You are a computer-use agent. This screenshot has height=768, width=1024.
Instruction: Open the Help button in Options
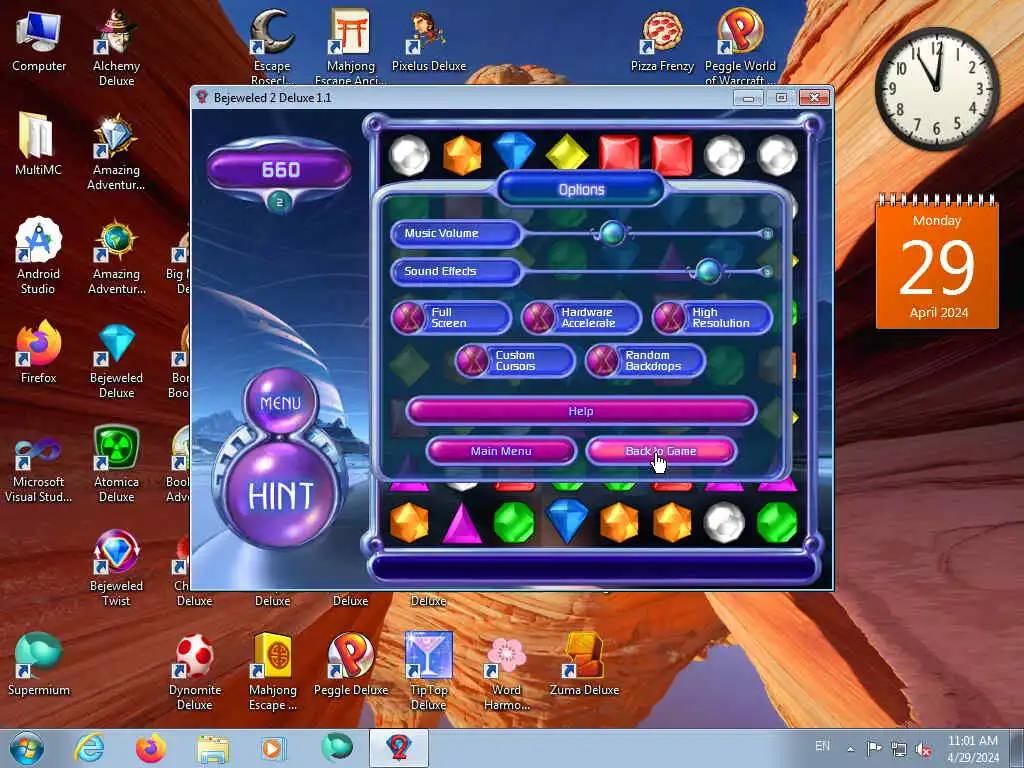[581, 411]
